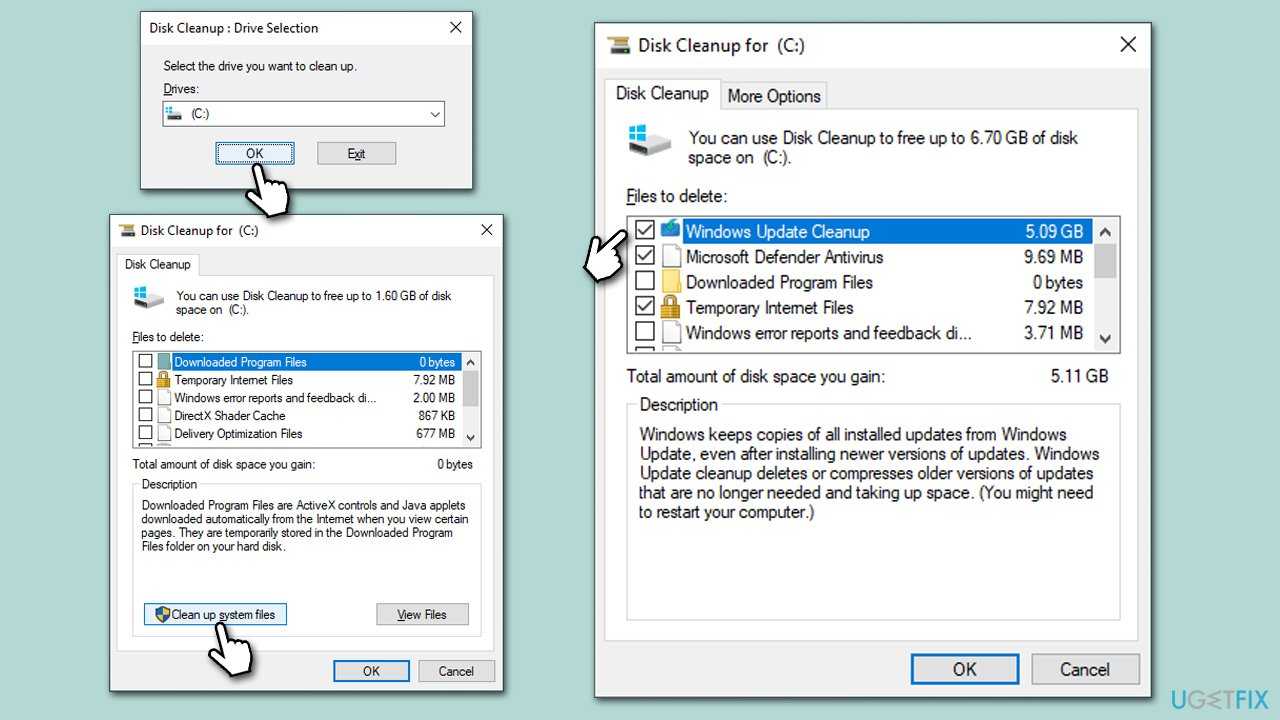Click the "5.11 GB" total space value
Viewport: 1280px width, 720px height.
pyautogui.click(x=1079, y=377)
